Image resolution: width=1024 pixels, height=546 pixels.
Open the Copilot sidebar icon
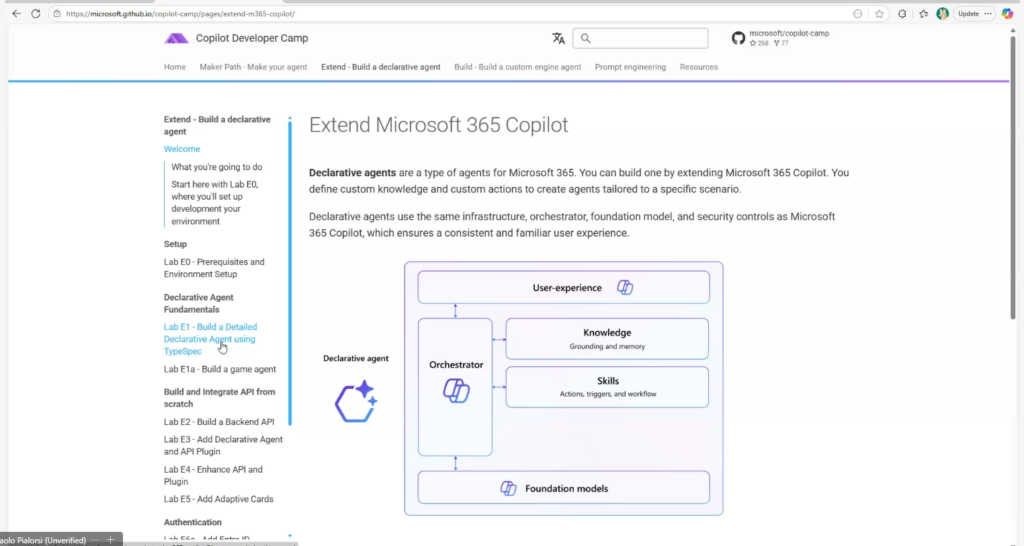pyautogui.click(x=1007, y=14)
